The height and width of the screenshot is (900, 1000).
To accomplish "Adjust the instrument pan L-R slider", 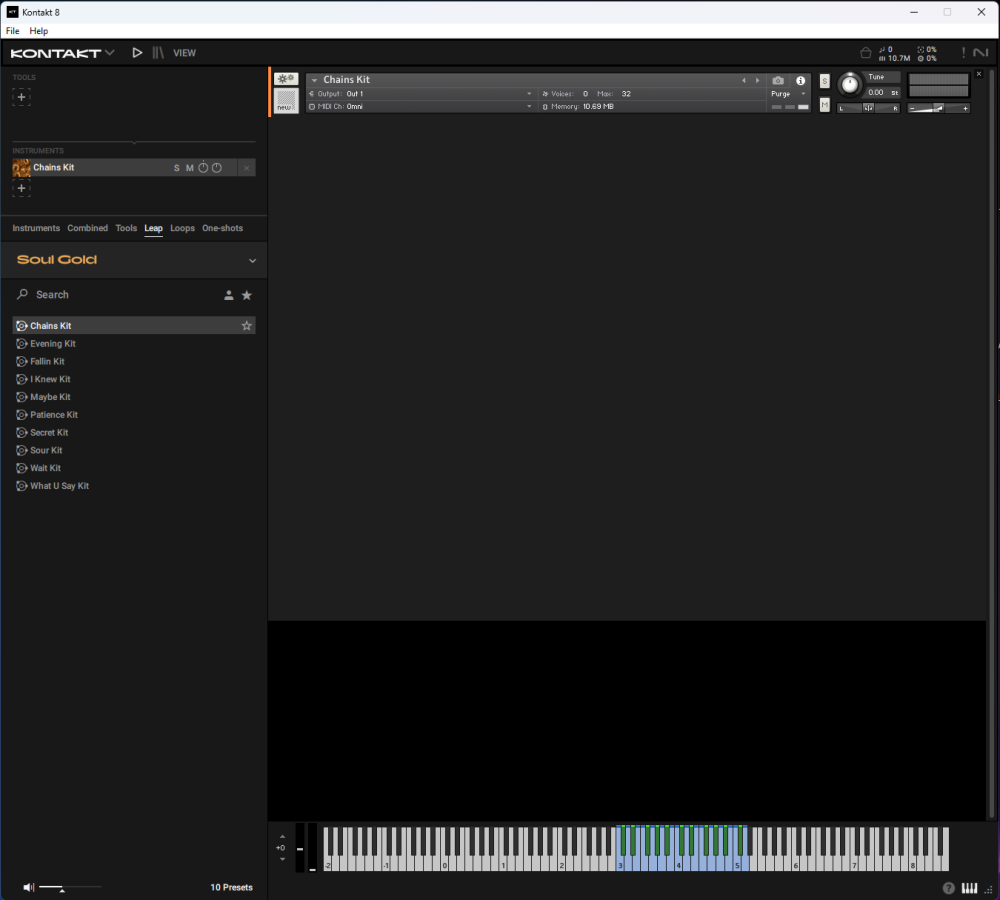I will pyautogui.click(x=869, y=108).
